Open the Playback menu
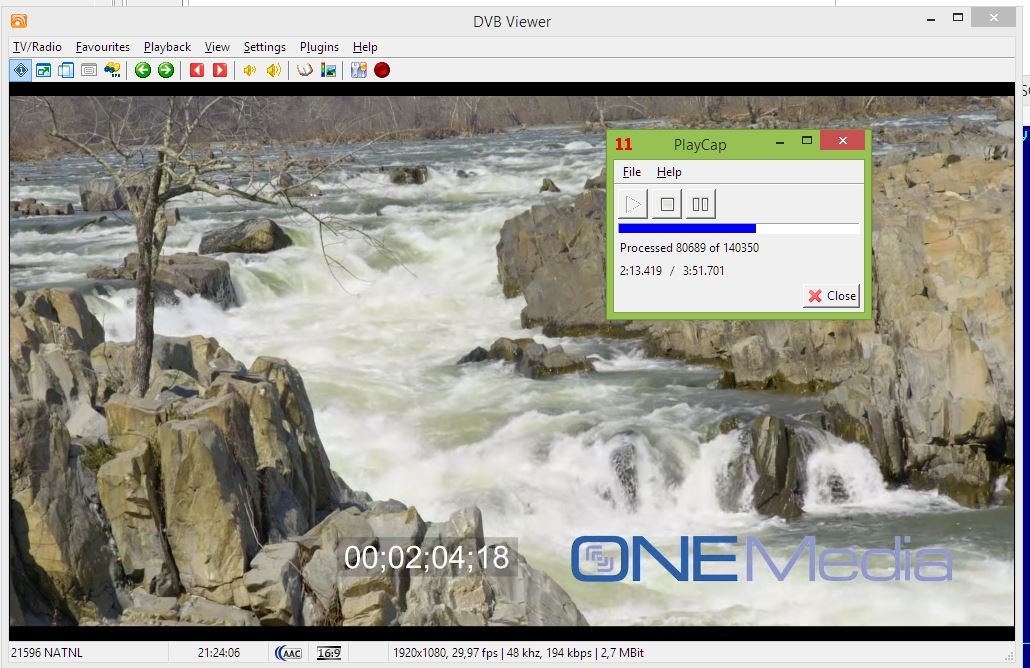 tap(167, 47)
